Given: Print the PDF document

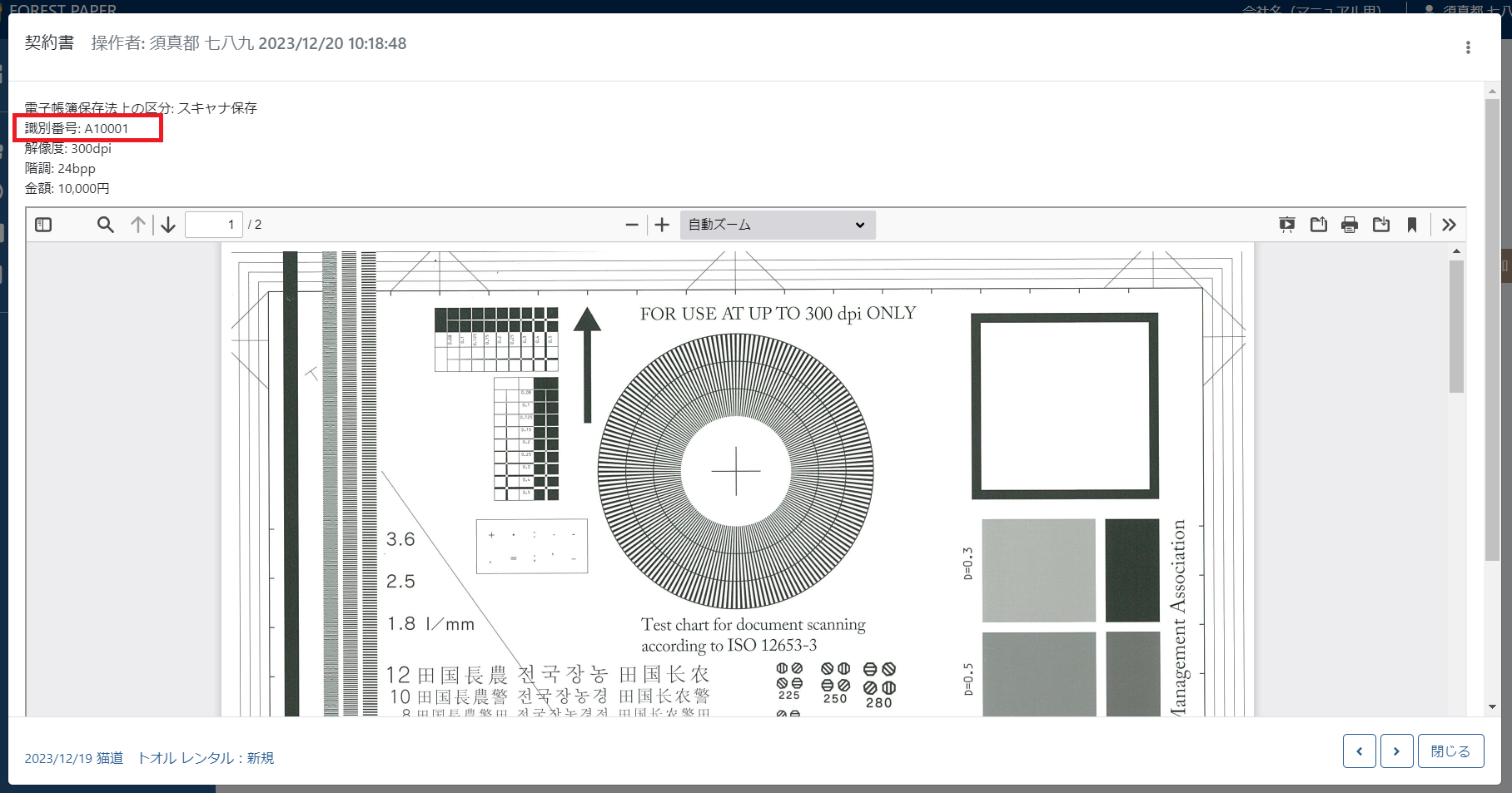Looking at the screenshot, I should [x=1350, y=225].
